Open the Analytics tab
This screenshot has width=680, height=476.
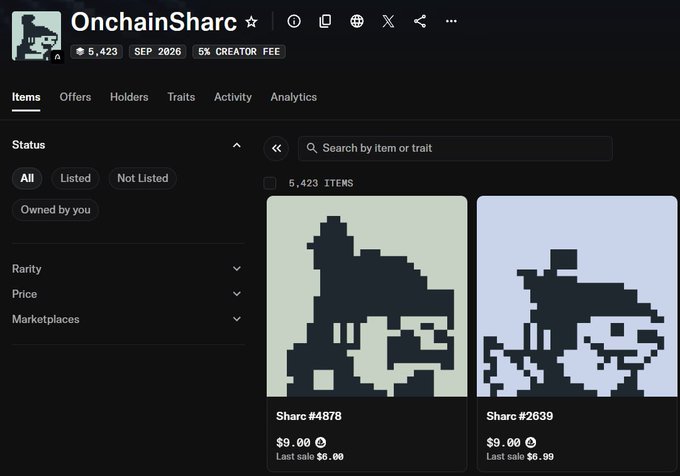click(x=294, y=97)
